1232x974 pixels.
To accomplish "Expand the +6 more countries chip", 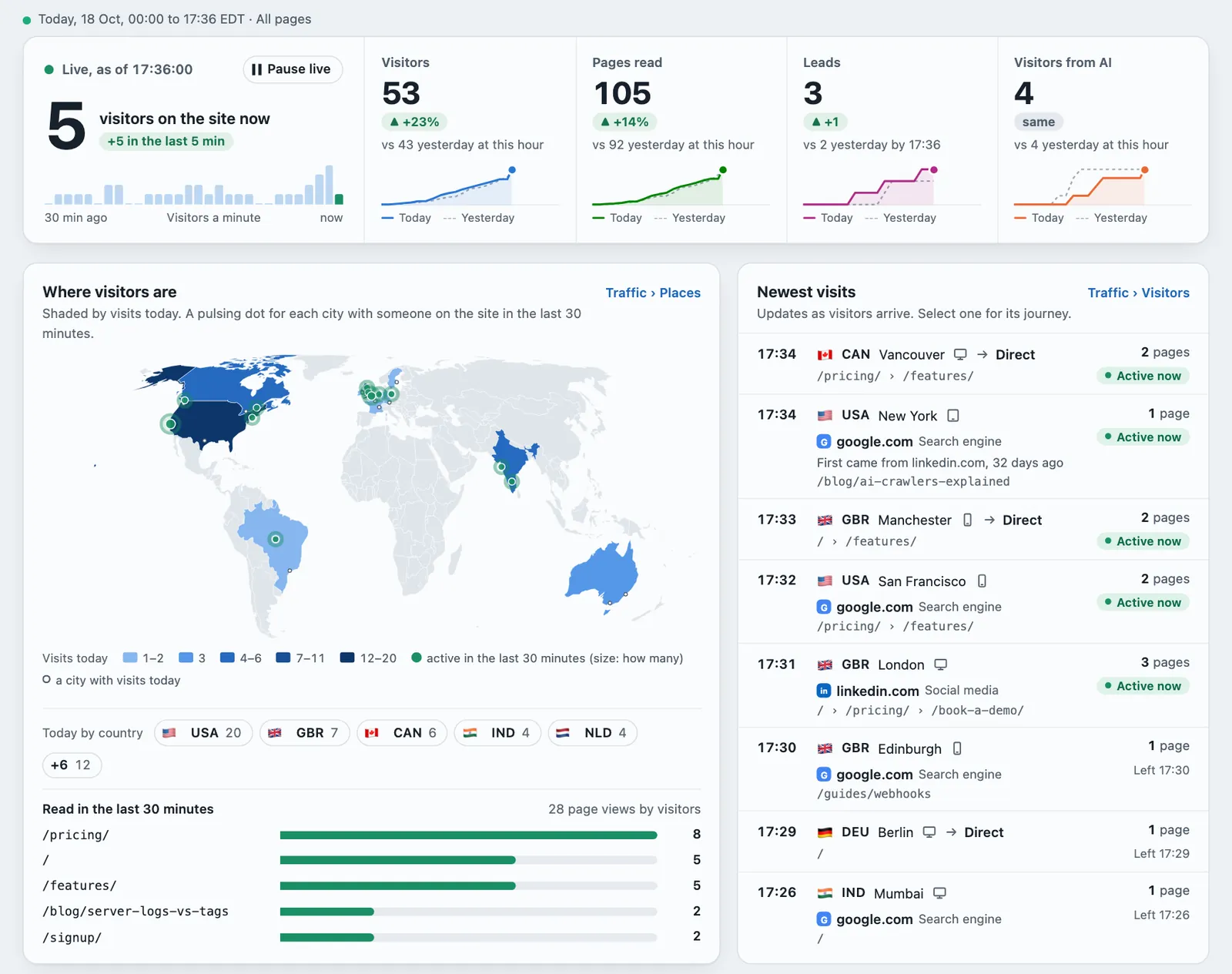I will (x=72, y=765).
